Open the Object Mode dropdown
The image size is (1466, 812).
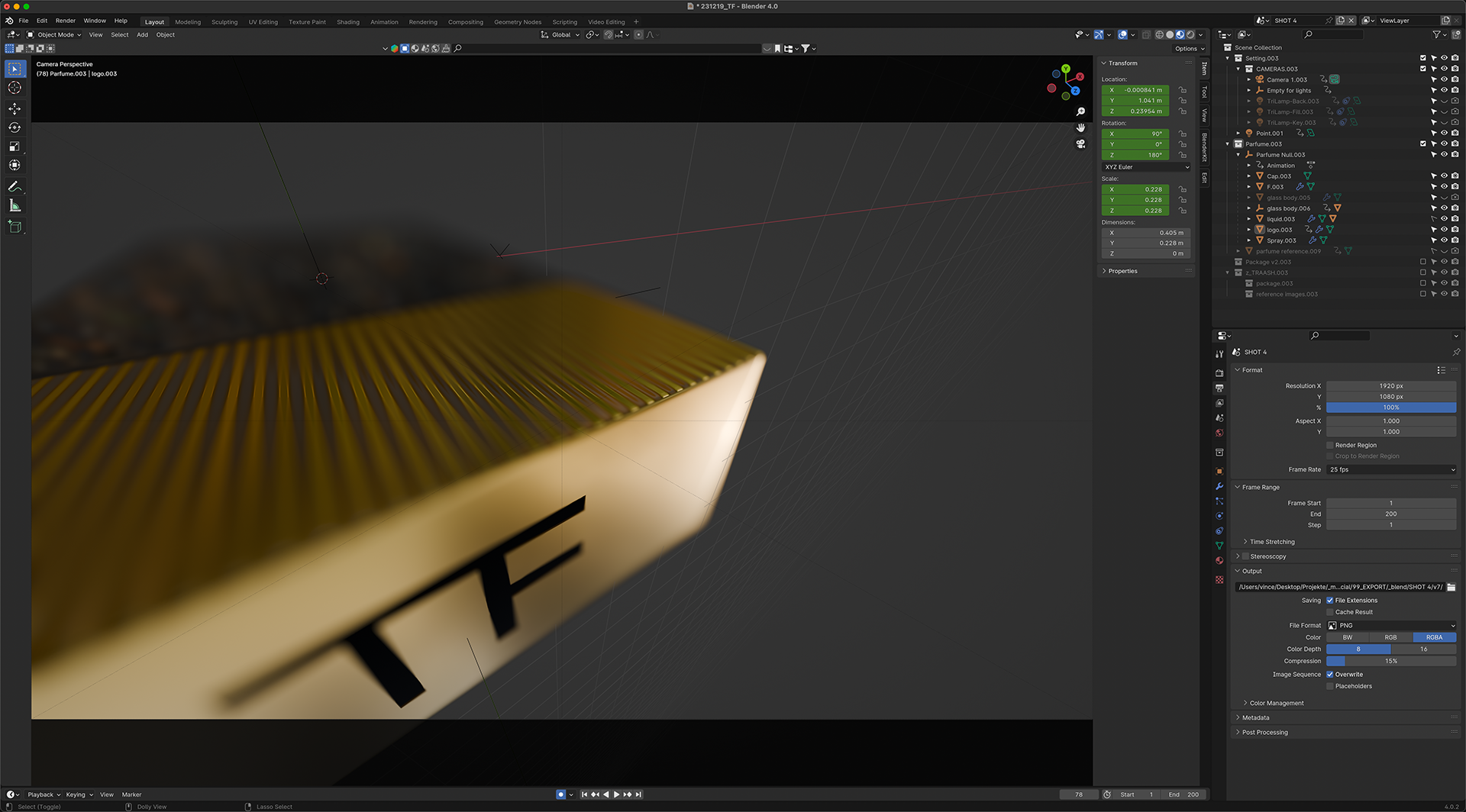54,35
